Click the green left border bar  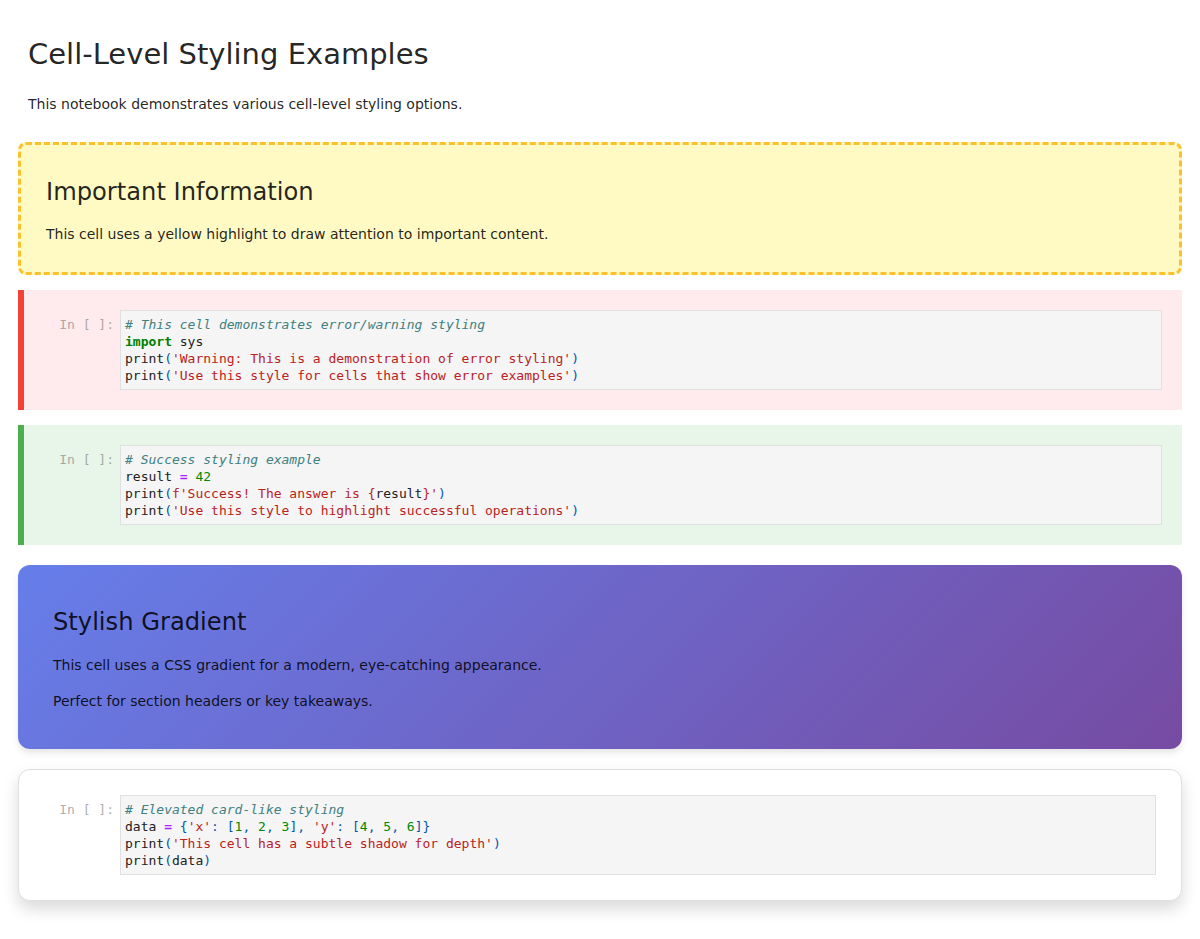(x=21, y=485)
